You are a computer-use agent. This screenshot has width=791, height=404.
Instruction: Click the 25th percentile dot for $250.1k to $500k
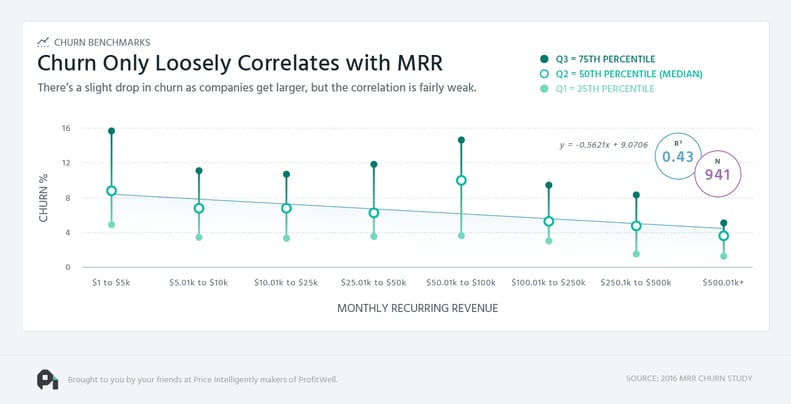[636, 254]
